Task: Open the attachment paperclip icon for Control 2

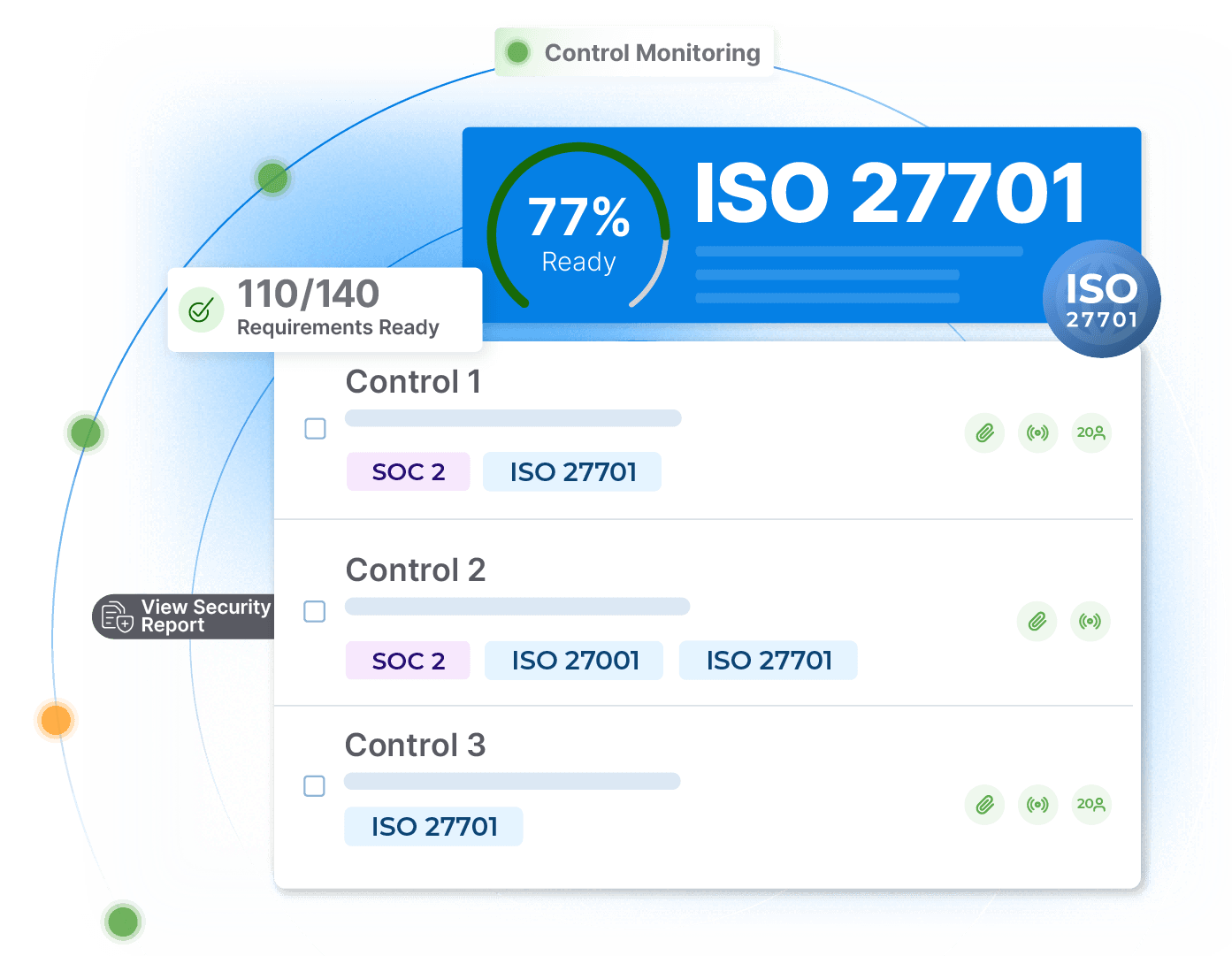Action: [x=1037, y=622]
